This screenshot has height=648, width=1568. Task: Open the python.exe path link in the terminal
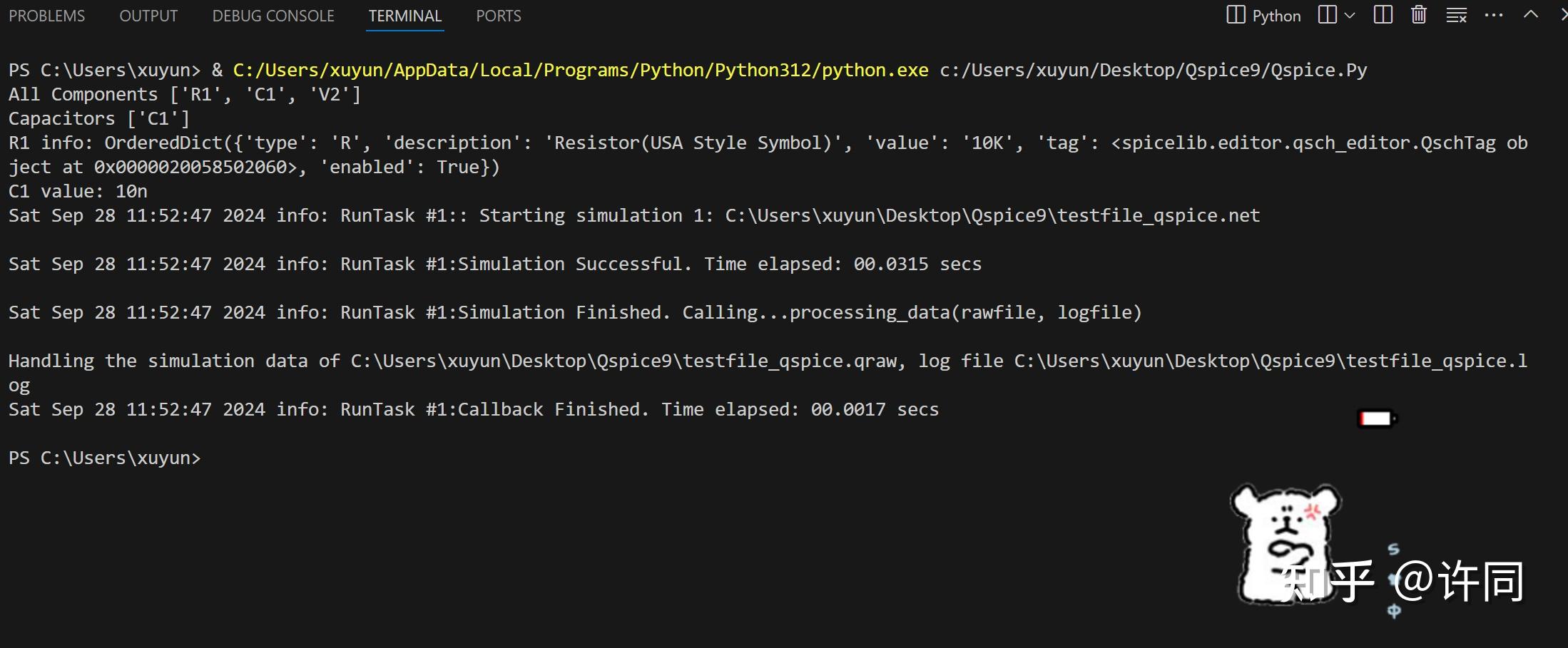point(581,70)
